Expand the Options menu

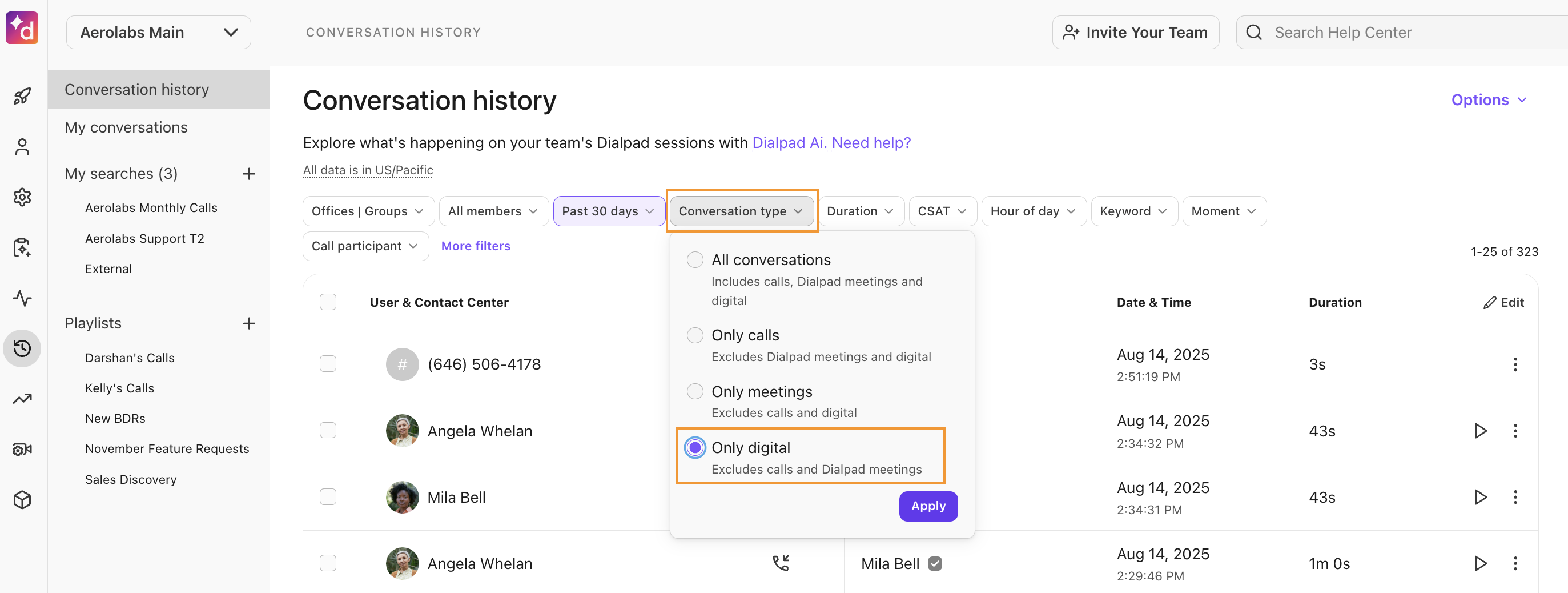1489,100
